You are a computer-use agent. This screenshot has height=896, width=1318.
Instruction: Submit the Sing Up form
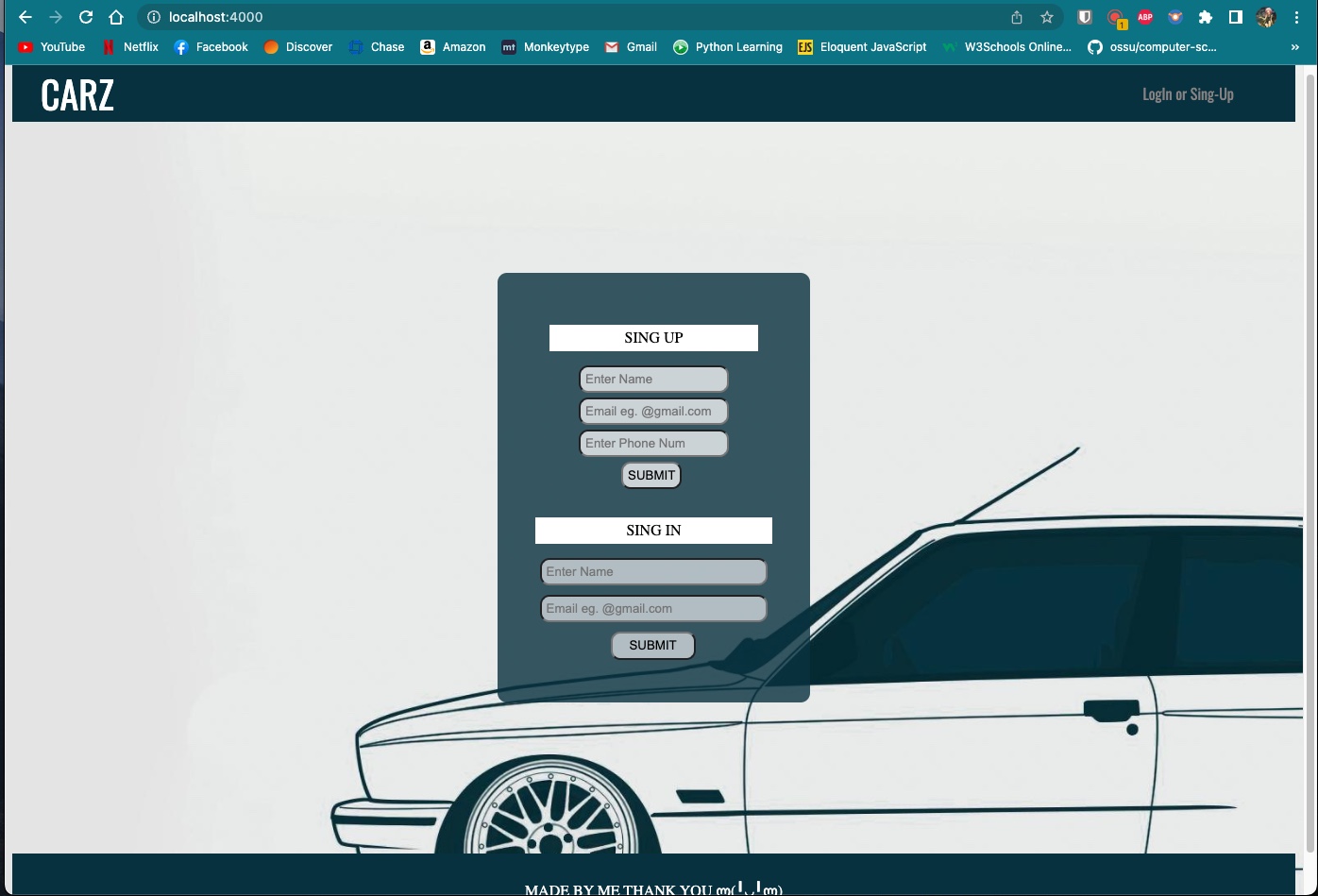point(651,475)
